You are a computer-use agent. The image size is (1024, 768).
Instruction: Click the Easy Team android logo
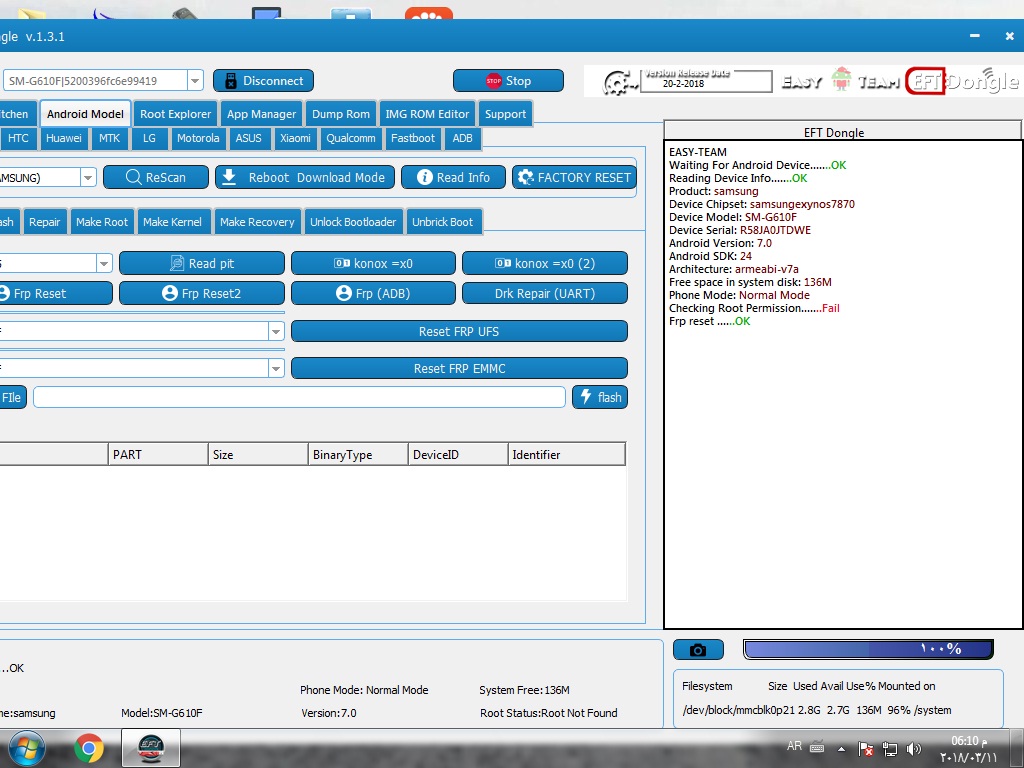click(x=842, y=80)
